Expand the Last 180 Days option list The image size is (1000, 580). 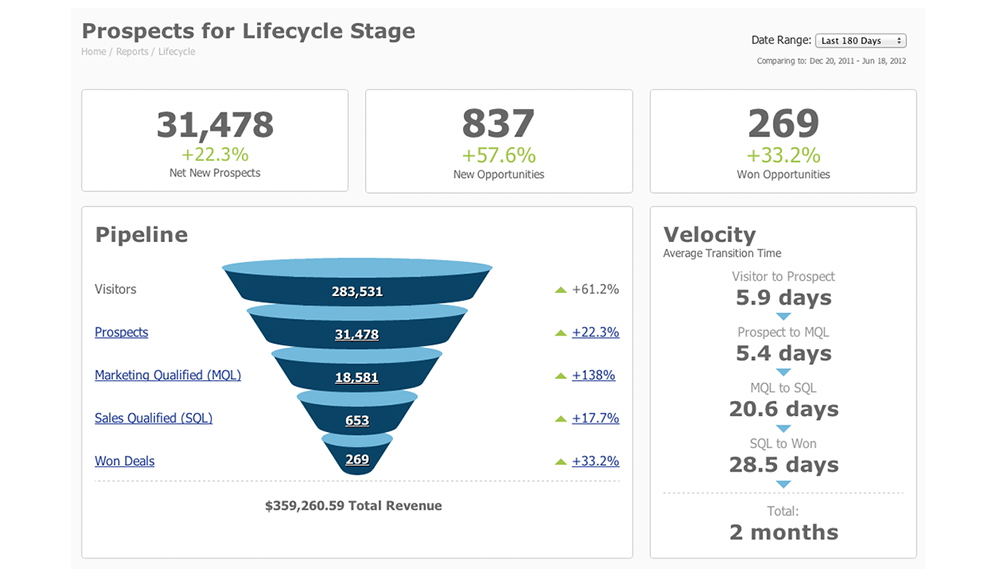860,40
